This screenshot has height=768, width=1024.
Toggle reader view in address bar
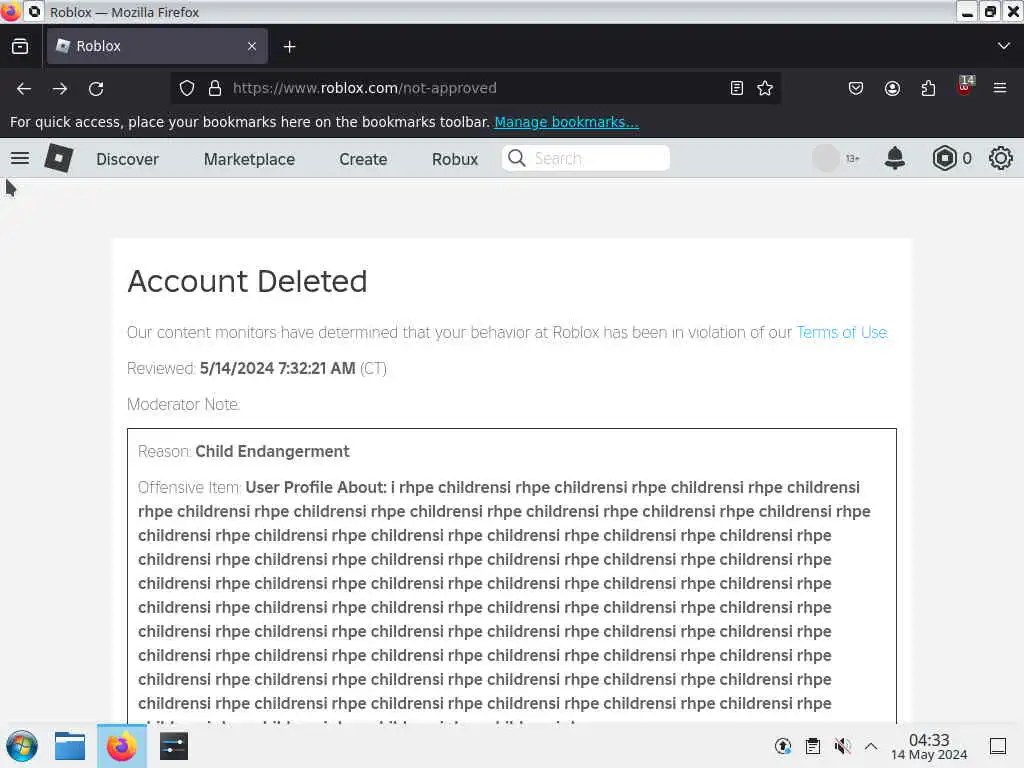[737, 88]
